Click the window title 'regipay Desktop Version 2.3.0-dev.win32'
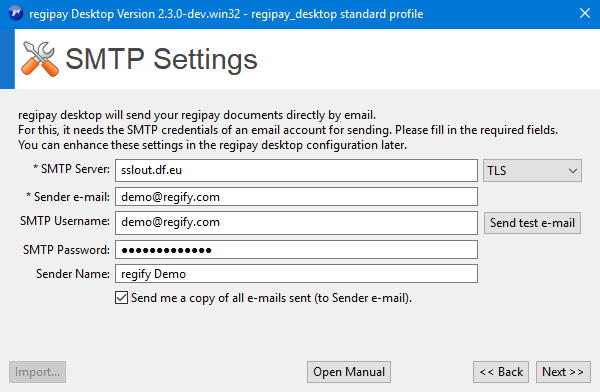The height and width of the screenshot is (392, 600). click(226, 14)
